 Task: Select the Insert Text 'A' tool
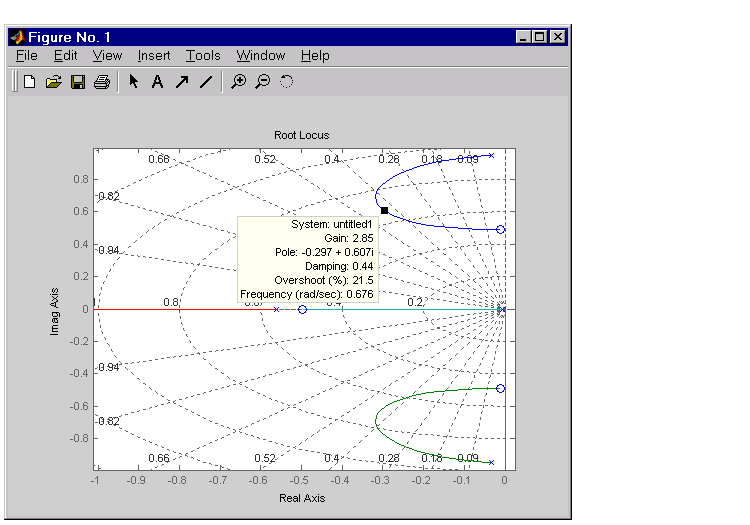(x=157, y=82)
